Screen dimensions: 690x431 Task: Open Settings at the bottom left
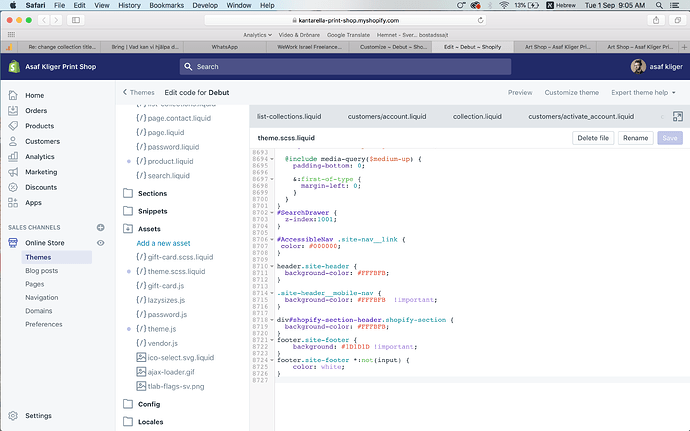(x=38, y=415)
